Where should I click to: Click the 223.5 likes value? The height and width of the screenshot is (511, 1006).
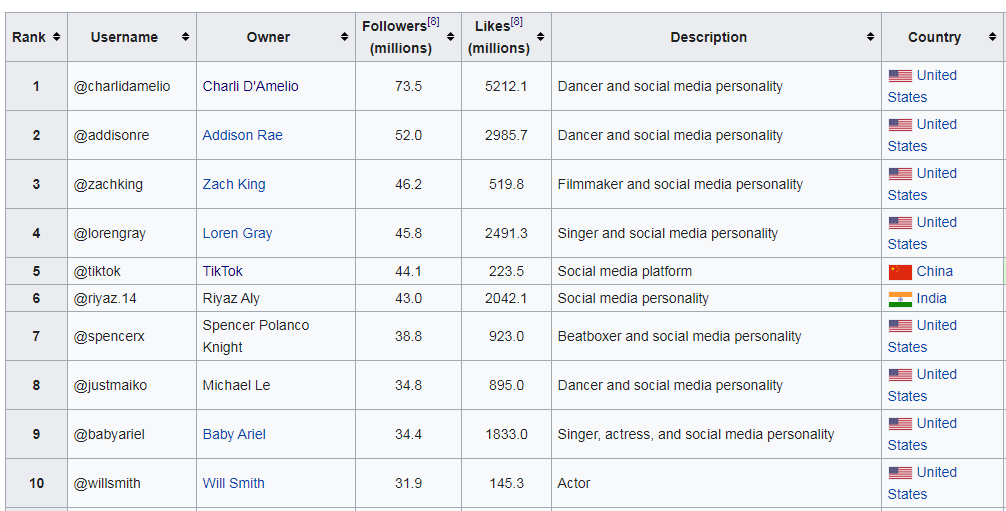pyautogui.click(x=506, y=271)
